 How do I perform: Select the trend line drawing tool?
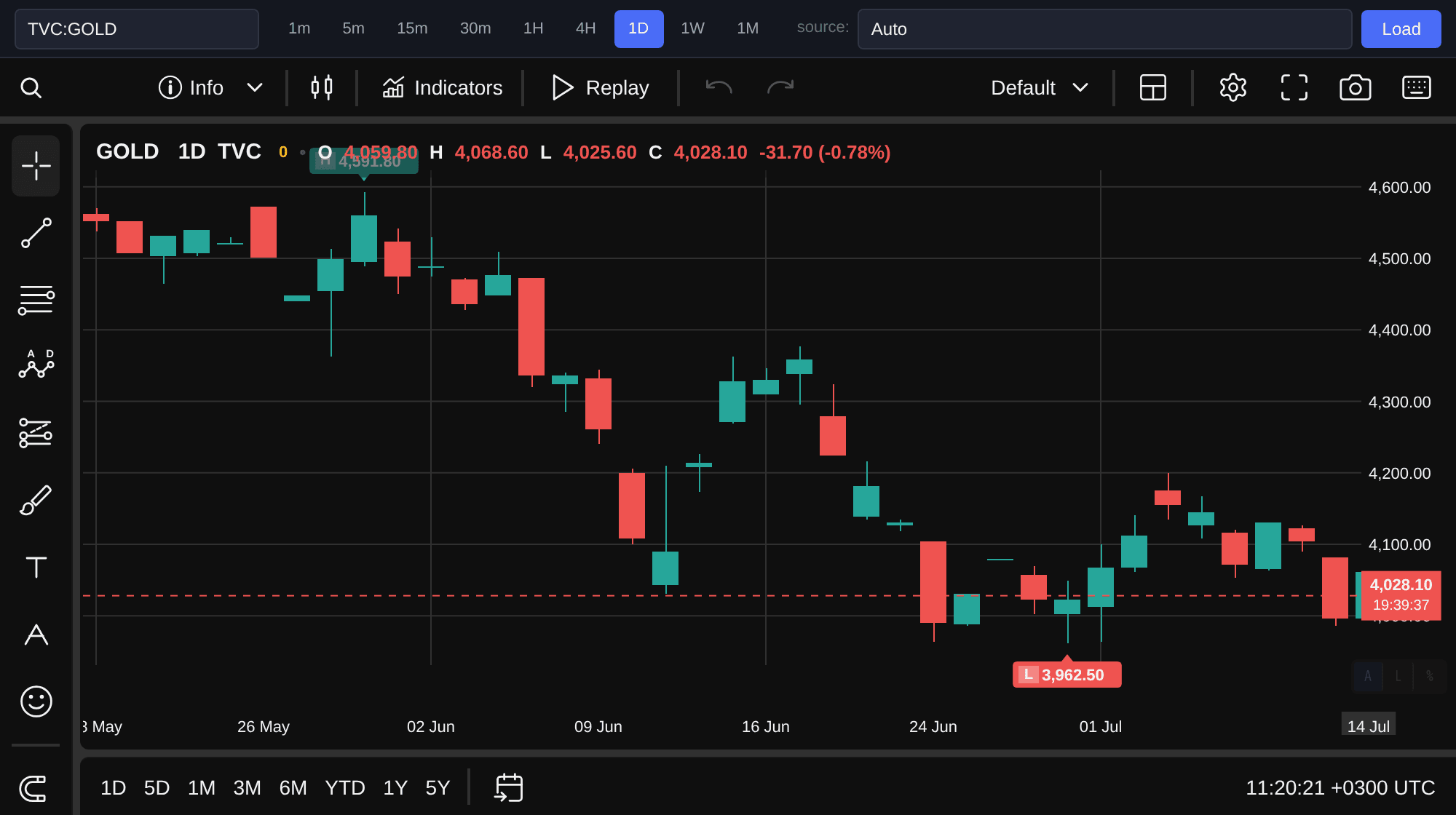point(36,233)
